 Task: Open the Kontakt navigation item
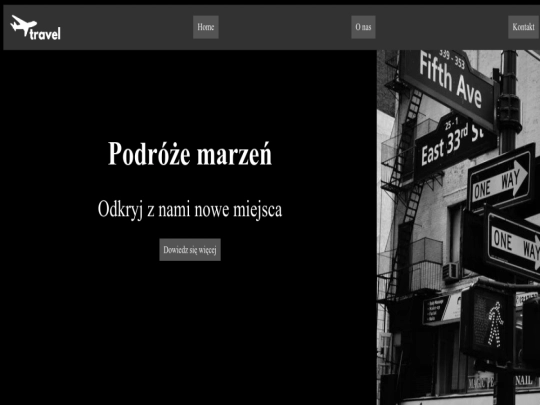click(x=523, y=27)
